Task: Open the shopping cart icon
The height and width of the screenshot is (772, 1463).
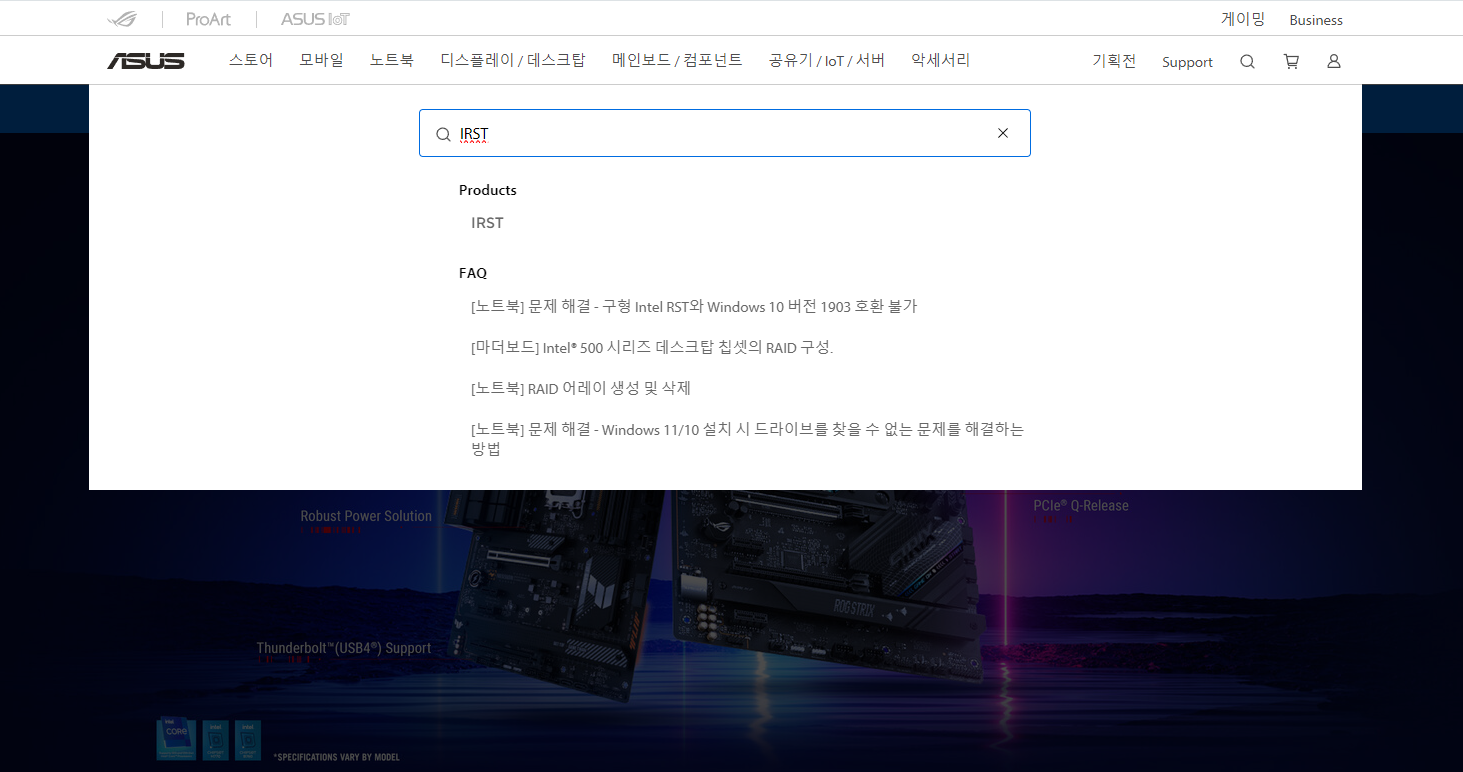Action: click(x=1291, y=61)
